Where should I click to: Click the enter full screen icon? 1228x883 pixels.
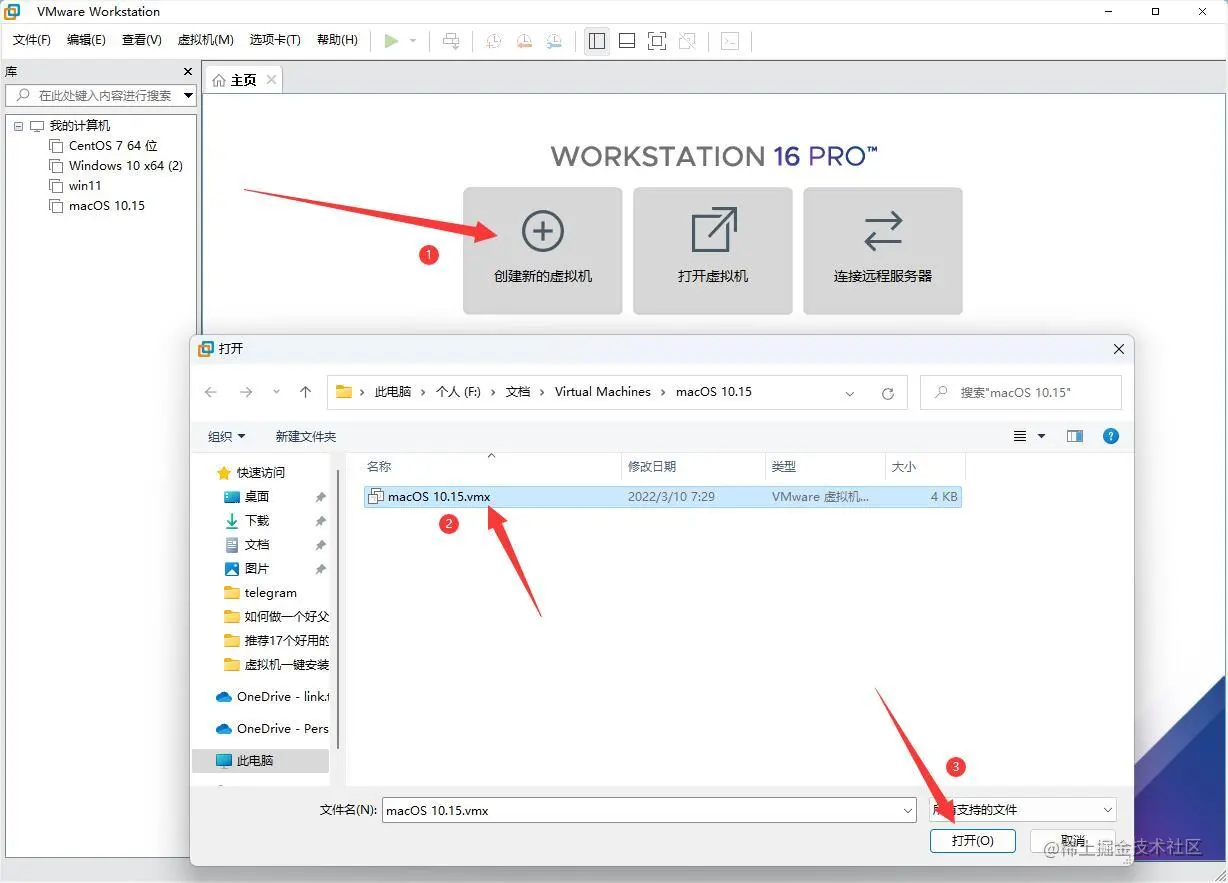[x=657, y=41]
